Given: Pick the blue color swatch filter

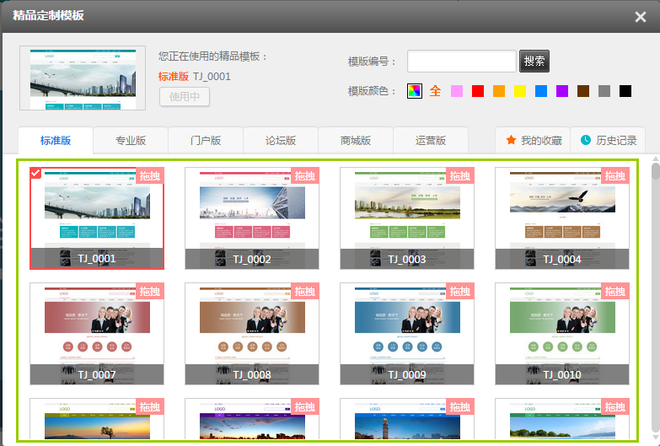Looking at the screenshot, I should tap(541, 91).
